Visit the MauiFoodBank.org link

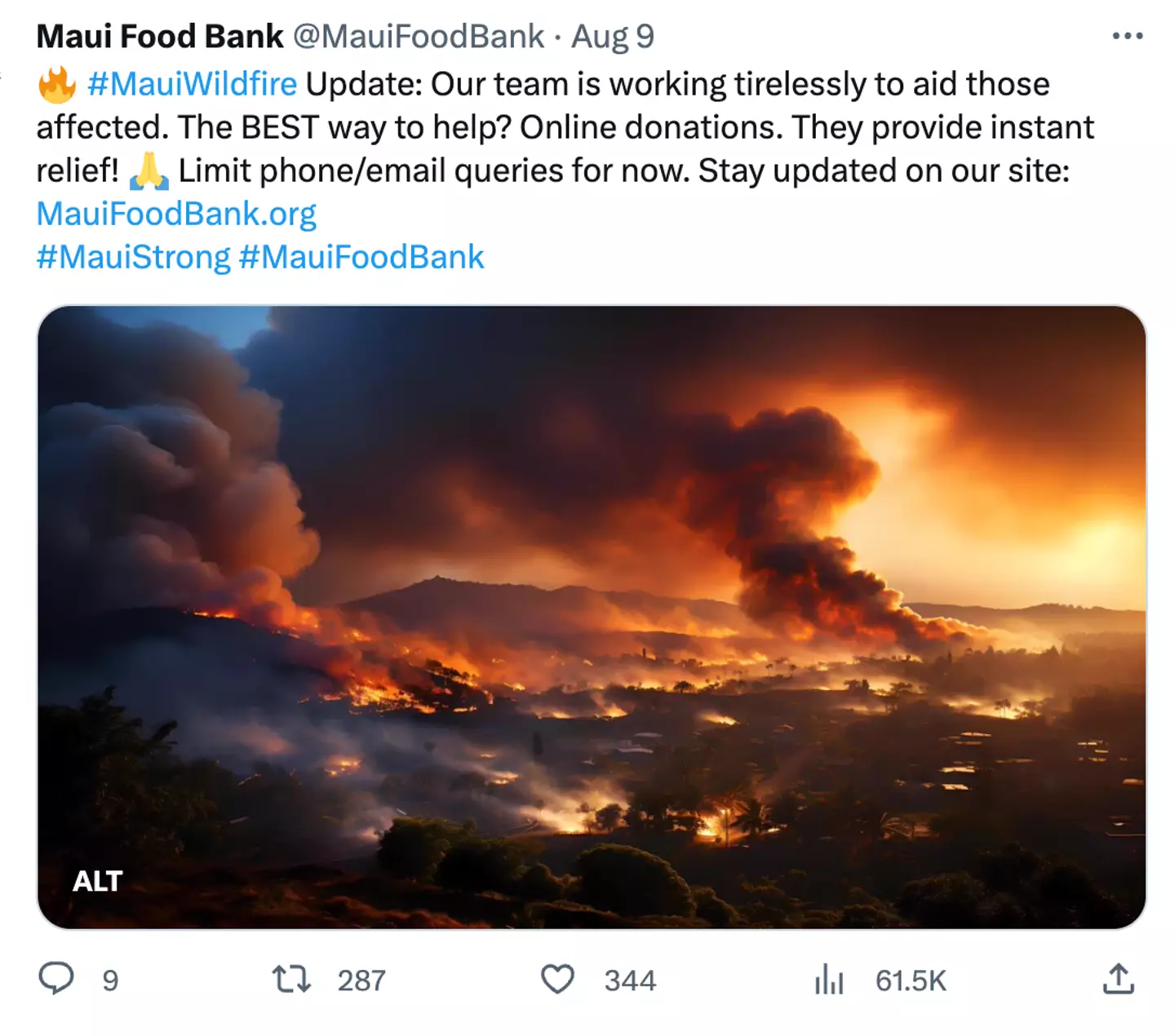(x=176, y=214)
